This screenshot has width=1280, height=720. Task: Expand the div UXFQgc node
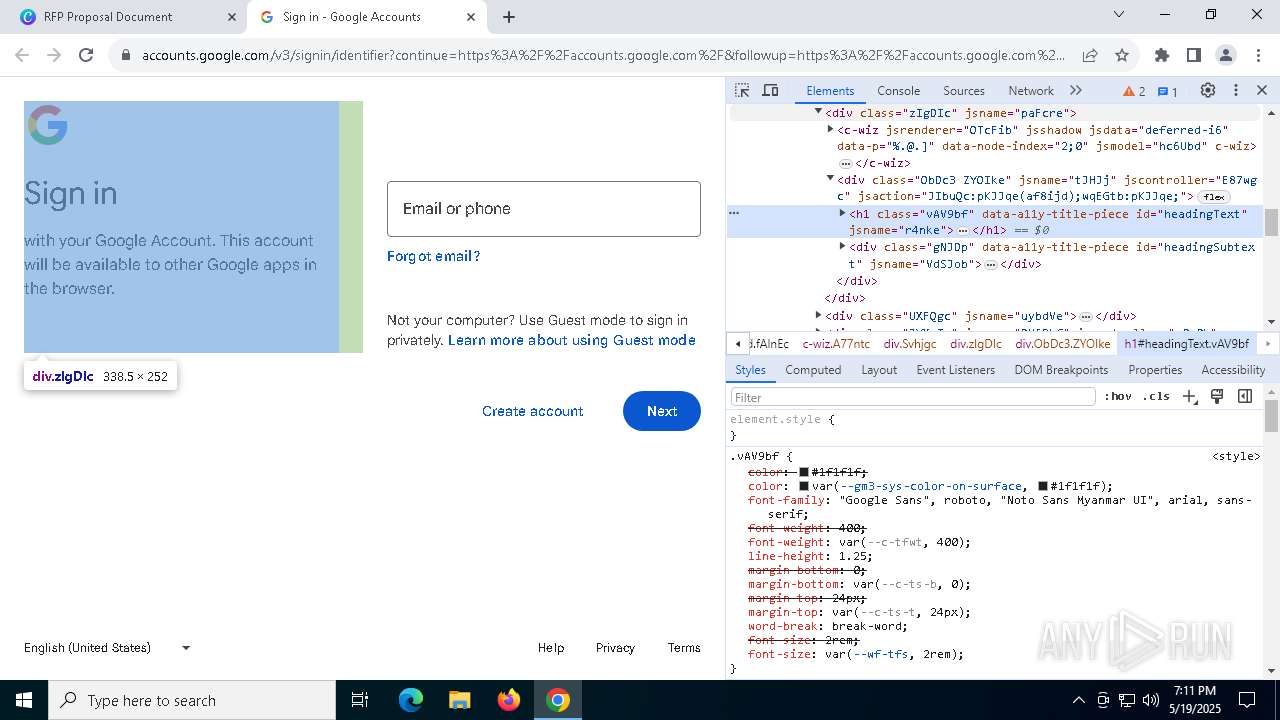(x=818, y=315)
